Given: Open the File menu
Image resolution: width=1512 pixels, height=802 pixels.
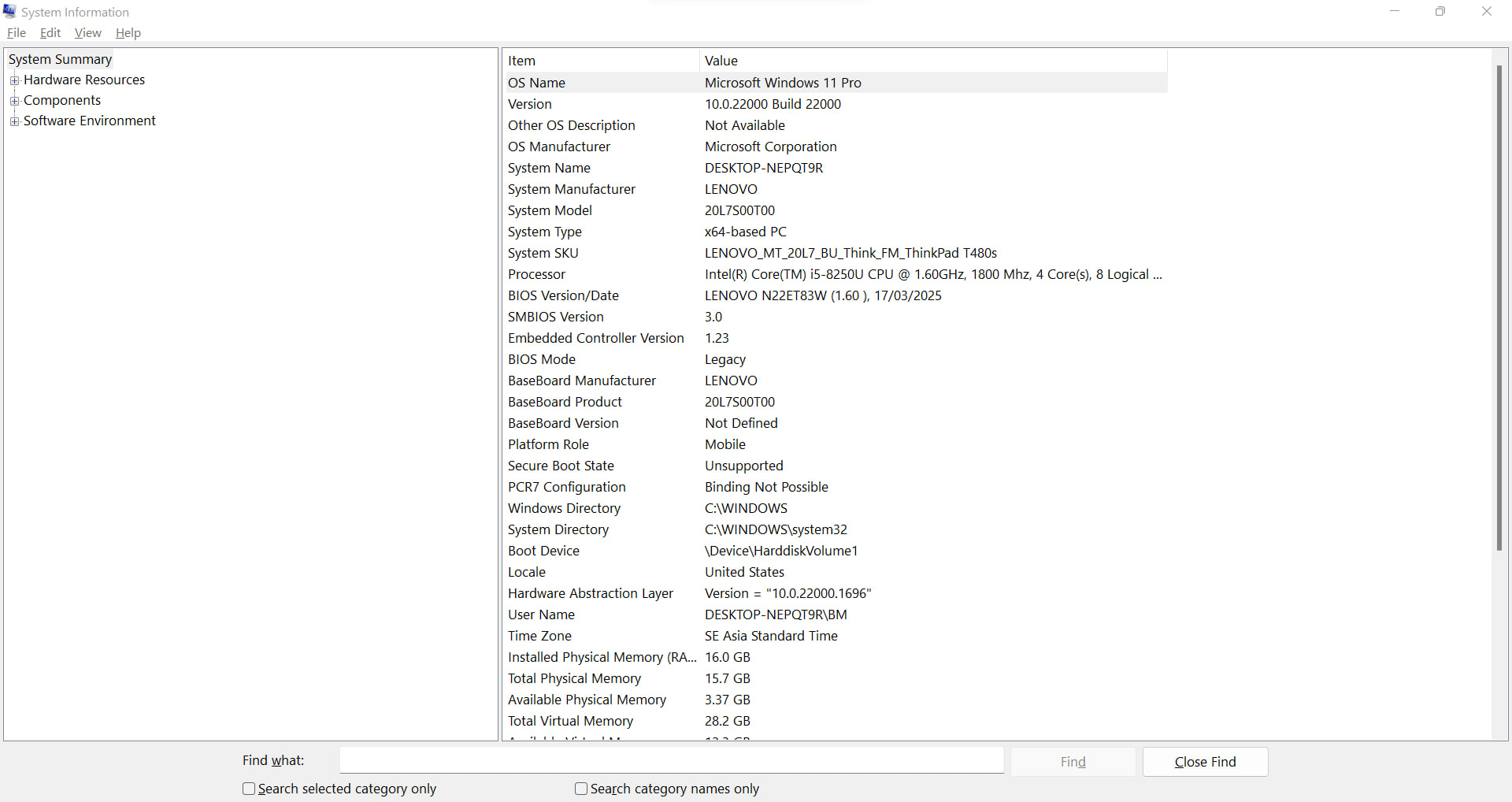Looking at the screenshot, I should pyautogui.click(x=17, y=32).
